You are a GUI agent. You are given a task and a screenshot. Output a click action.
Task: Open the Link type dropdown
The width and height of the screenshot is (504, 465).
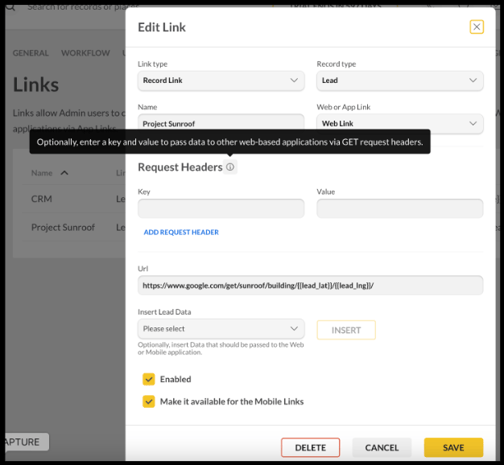coord(221,81)
